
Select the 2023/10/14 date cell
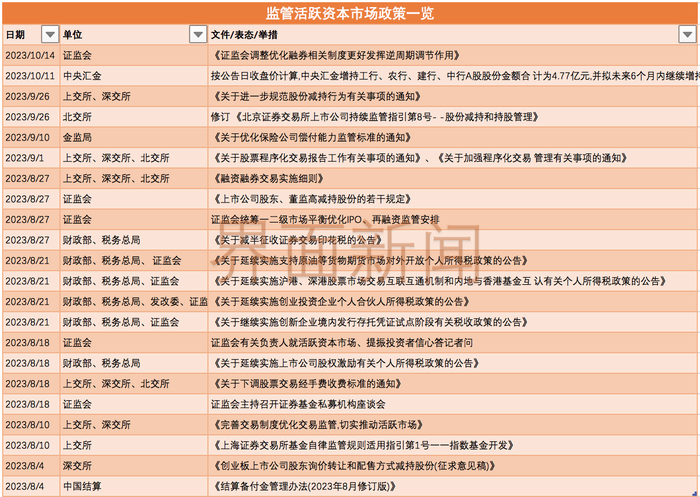(x=31, y=55)
